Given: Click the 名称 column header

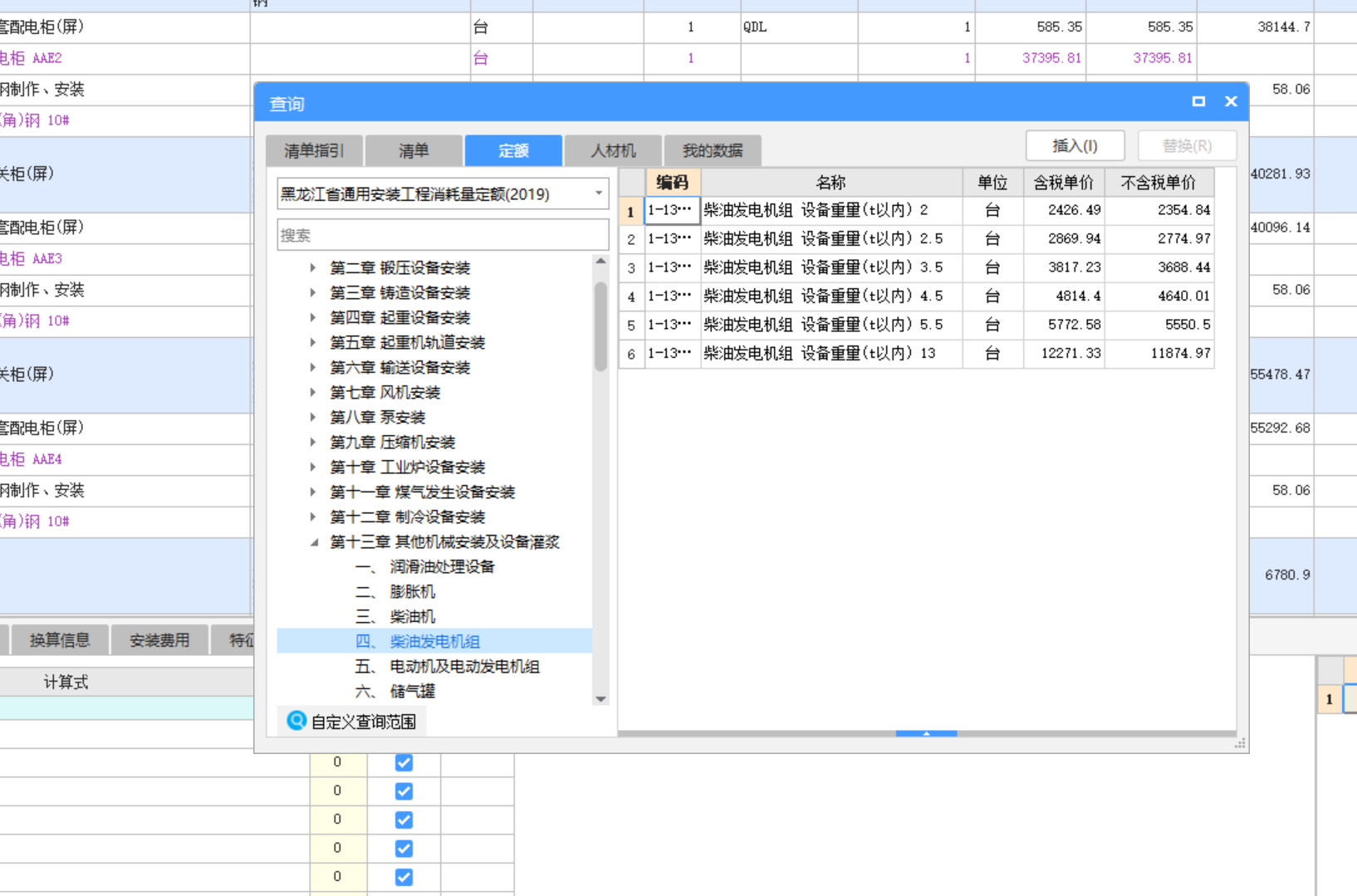Looking at the screenshot, I should click(x=831, y=182).
